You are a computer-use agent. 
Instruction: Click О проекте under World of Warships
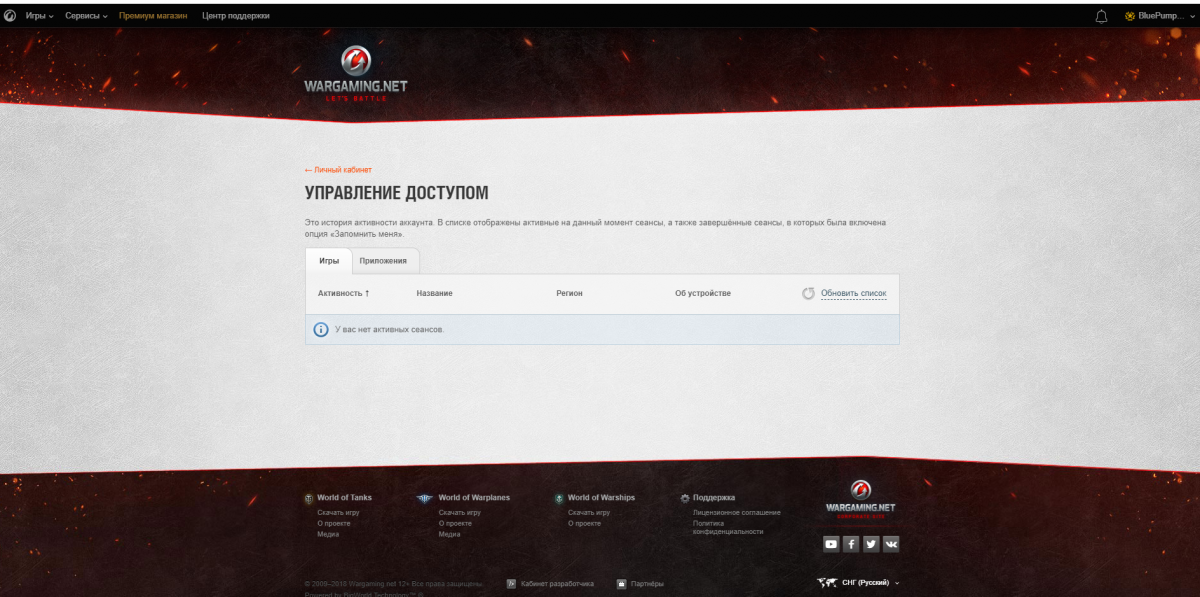coord(585,523)
